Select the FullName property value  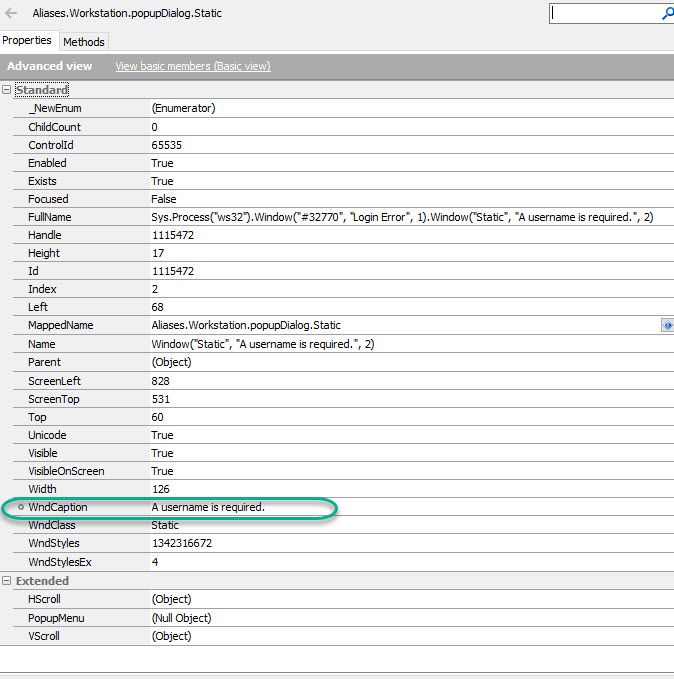tap(402, 217)
